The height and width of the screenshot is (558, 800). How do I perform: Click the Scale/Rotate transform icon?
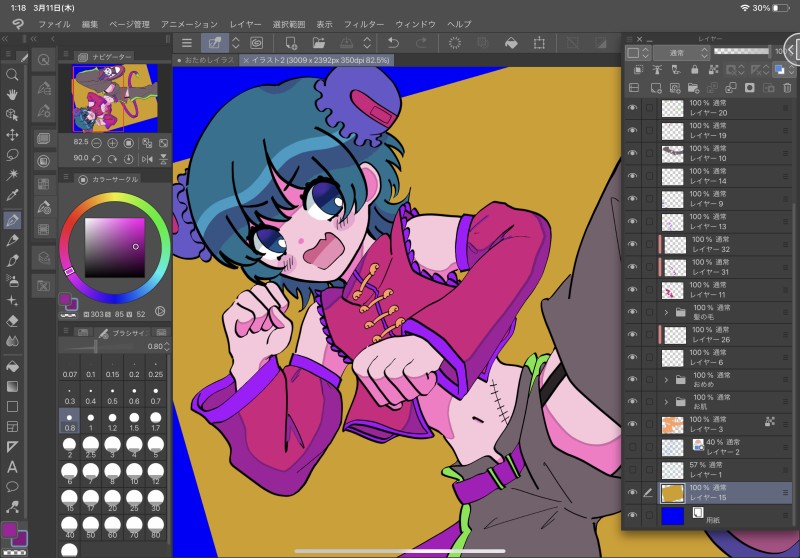coord(539,43)
